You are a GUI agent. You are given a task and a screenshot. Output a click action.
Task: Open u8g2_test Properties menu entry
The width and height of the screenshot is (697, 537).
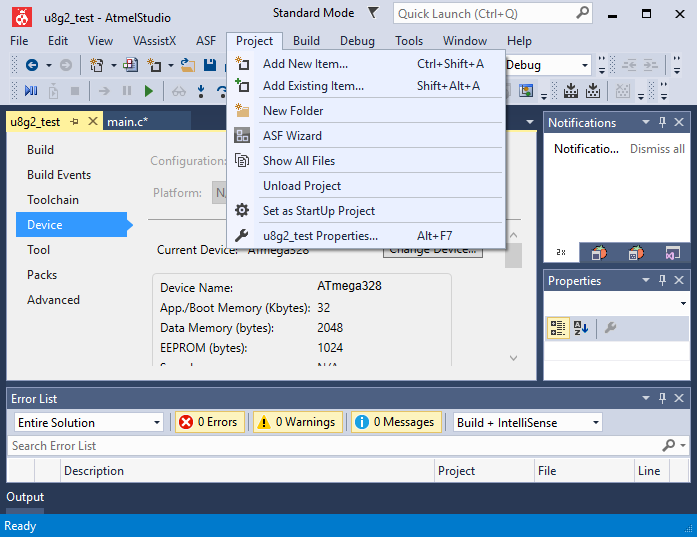[x=320, y=236]
